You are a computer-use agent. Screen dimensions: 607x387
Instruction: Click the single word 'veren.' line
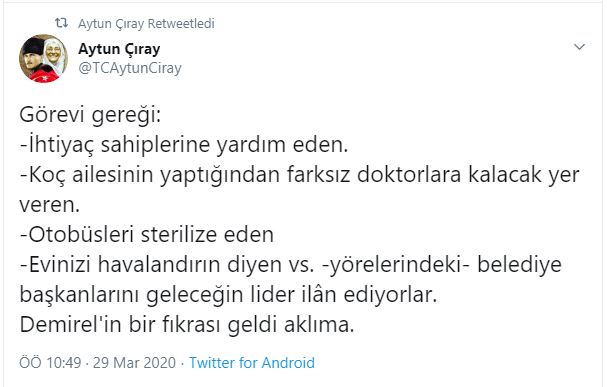pos(50,205)
